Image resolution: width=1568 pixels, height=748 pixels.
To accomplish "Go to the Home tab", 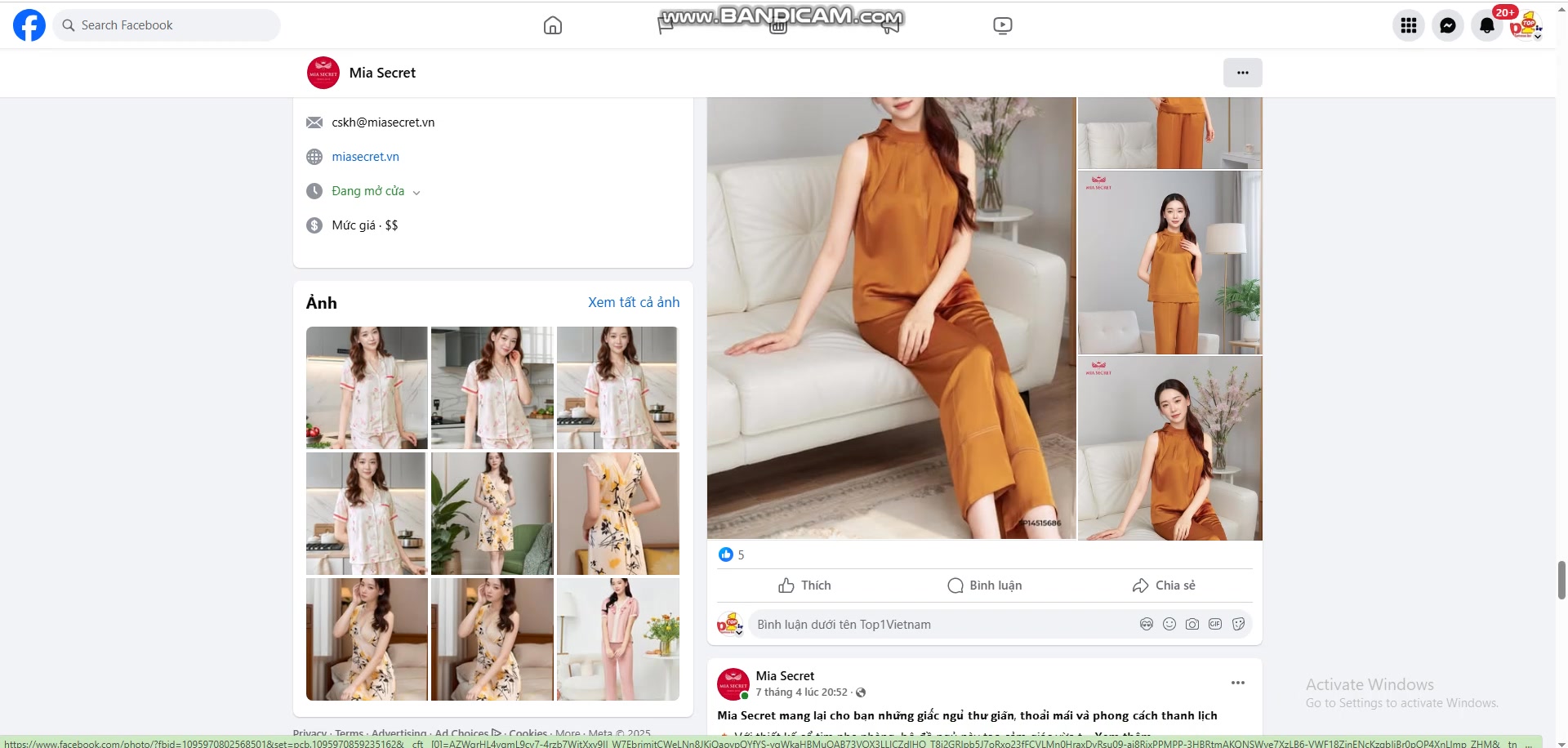I will pos(553,25).
